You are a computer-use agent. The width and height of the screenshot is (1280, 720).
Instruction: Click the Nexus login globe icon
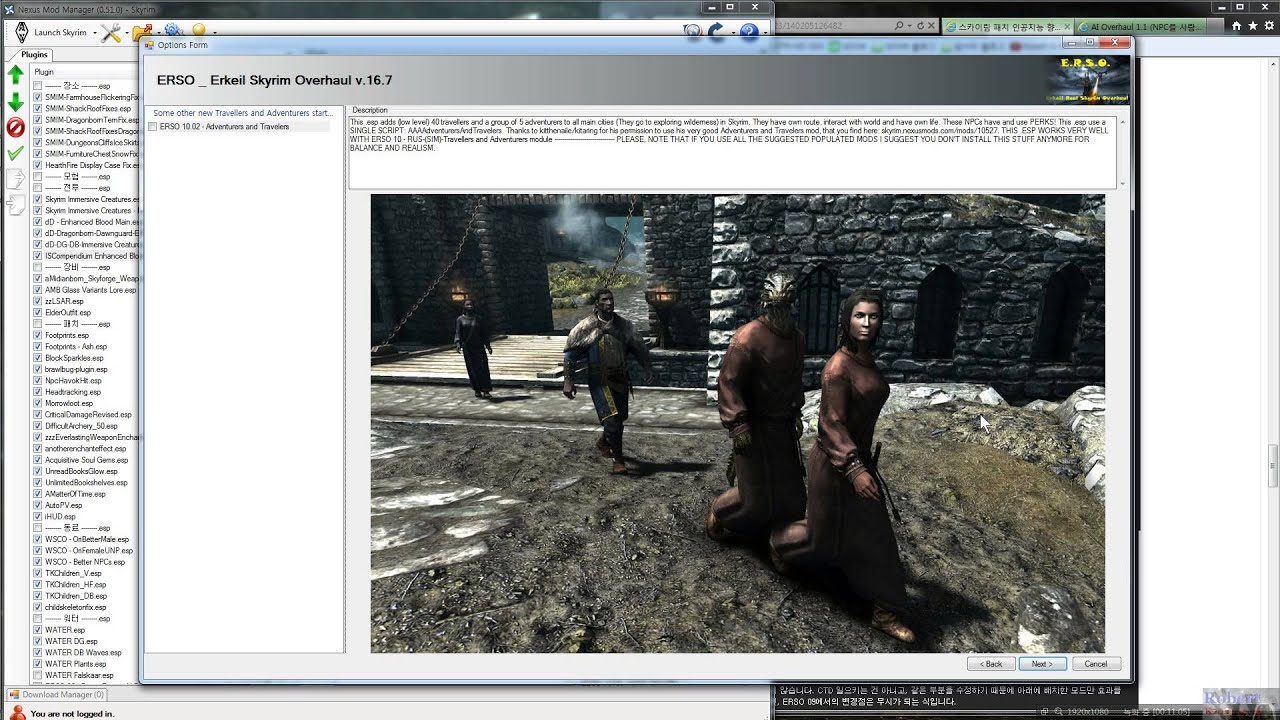(693, 32)
